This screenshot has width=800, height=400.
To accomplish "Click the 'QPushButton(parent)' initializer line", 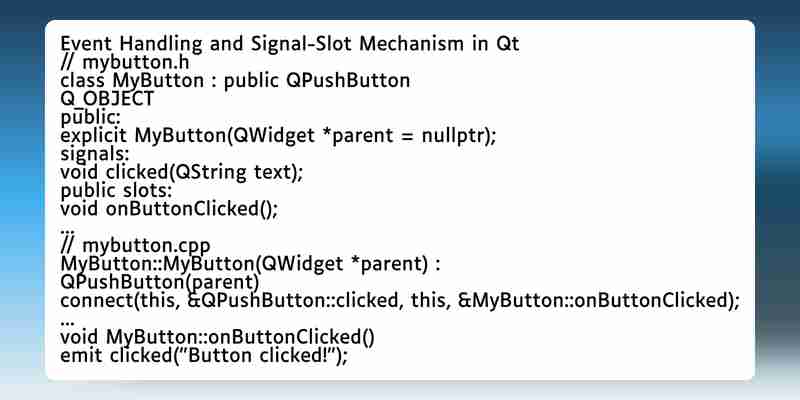I will click(x=159, y=282).
